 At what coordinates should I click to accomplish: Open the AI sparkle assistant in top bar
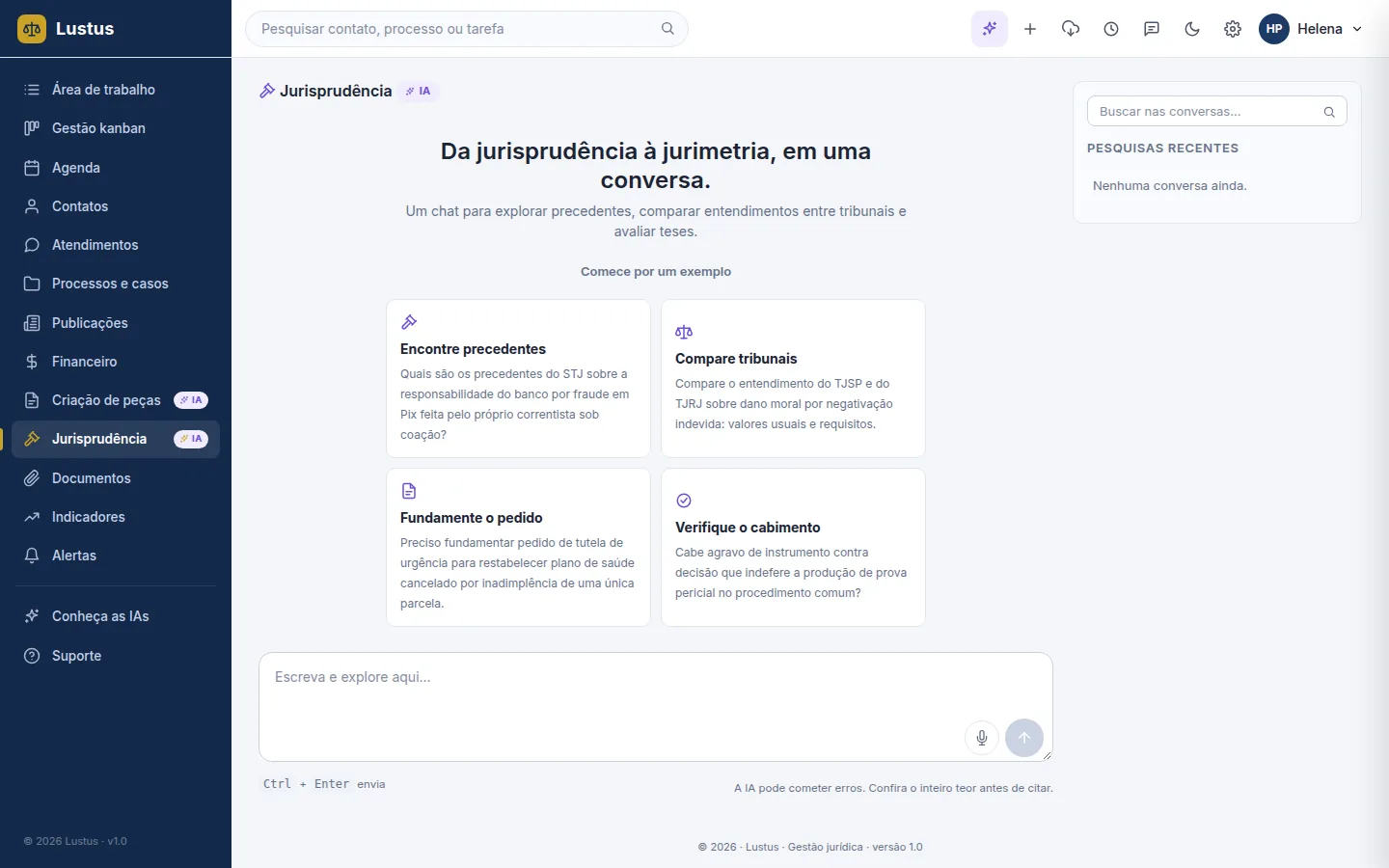click(990, 29)
